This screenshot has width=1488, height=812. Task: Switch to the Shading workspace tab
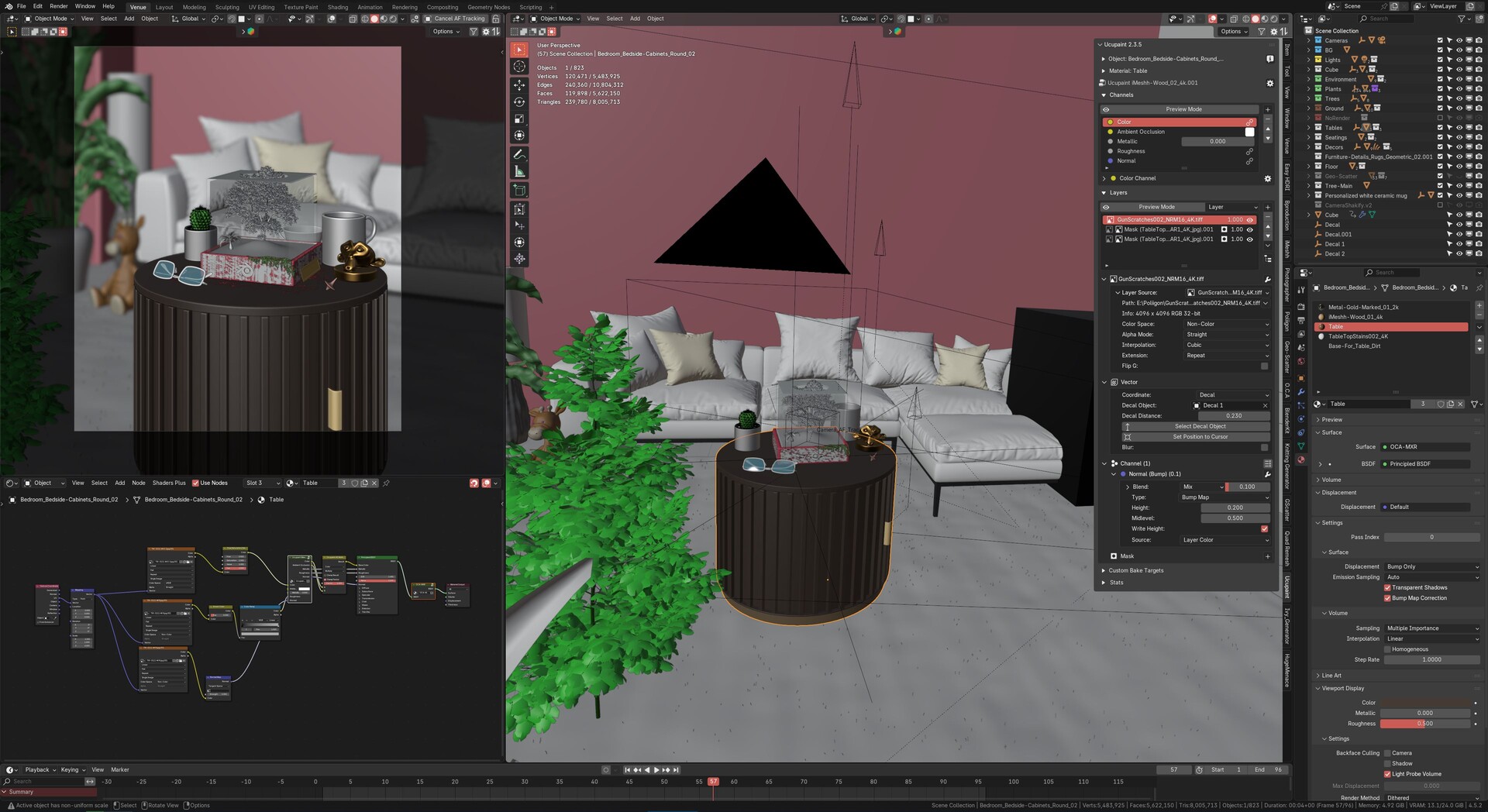tap(338, 7)
